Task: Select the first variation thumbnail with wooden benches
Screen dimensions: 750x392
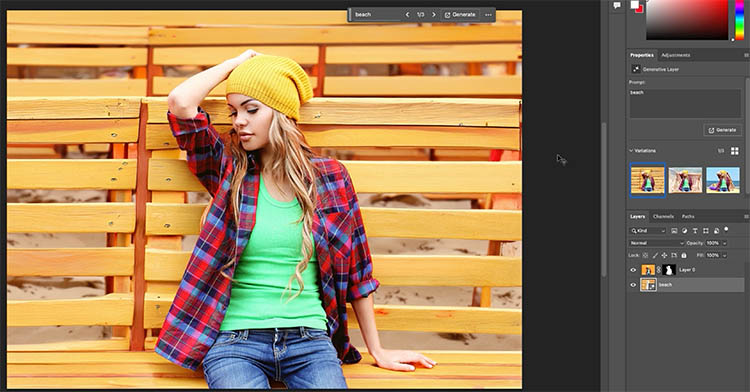Action: [x=648, y=180]
